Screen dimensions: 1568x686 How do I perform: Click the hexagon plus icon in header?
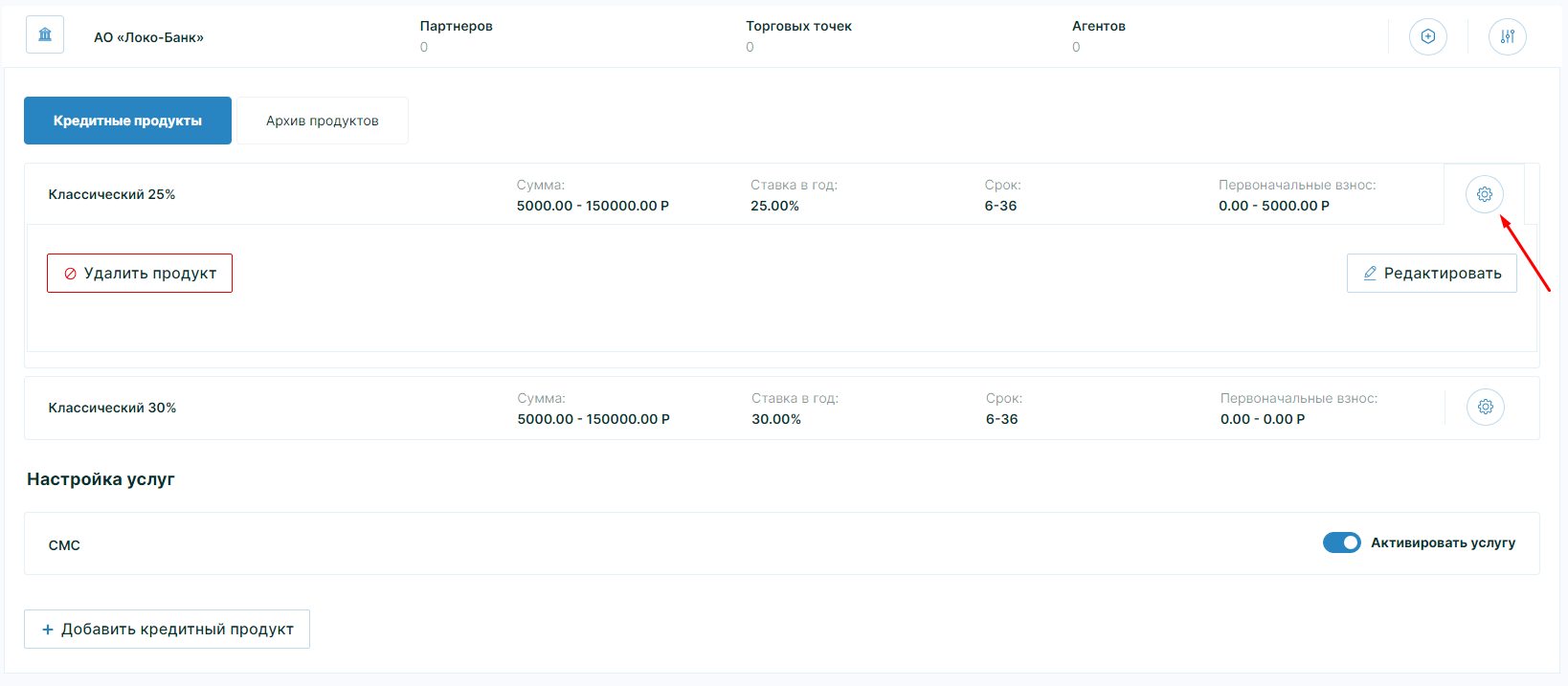(1427, 36)
